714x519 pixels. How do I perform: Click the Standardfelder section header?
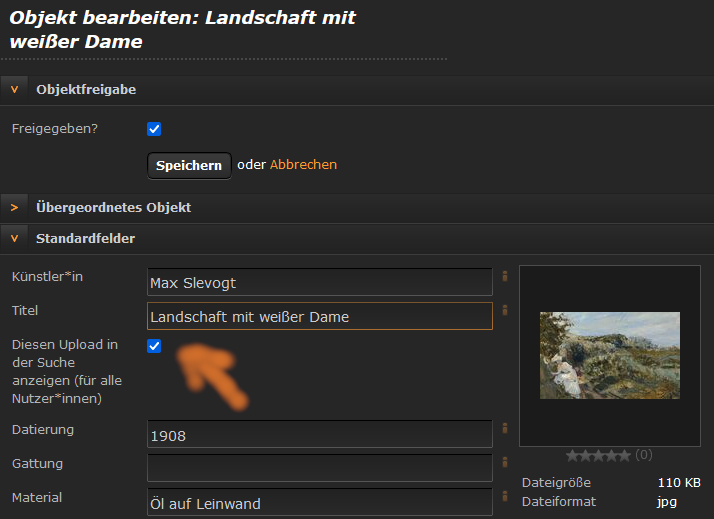coord(357,239)
